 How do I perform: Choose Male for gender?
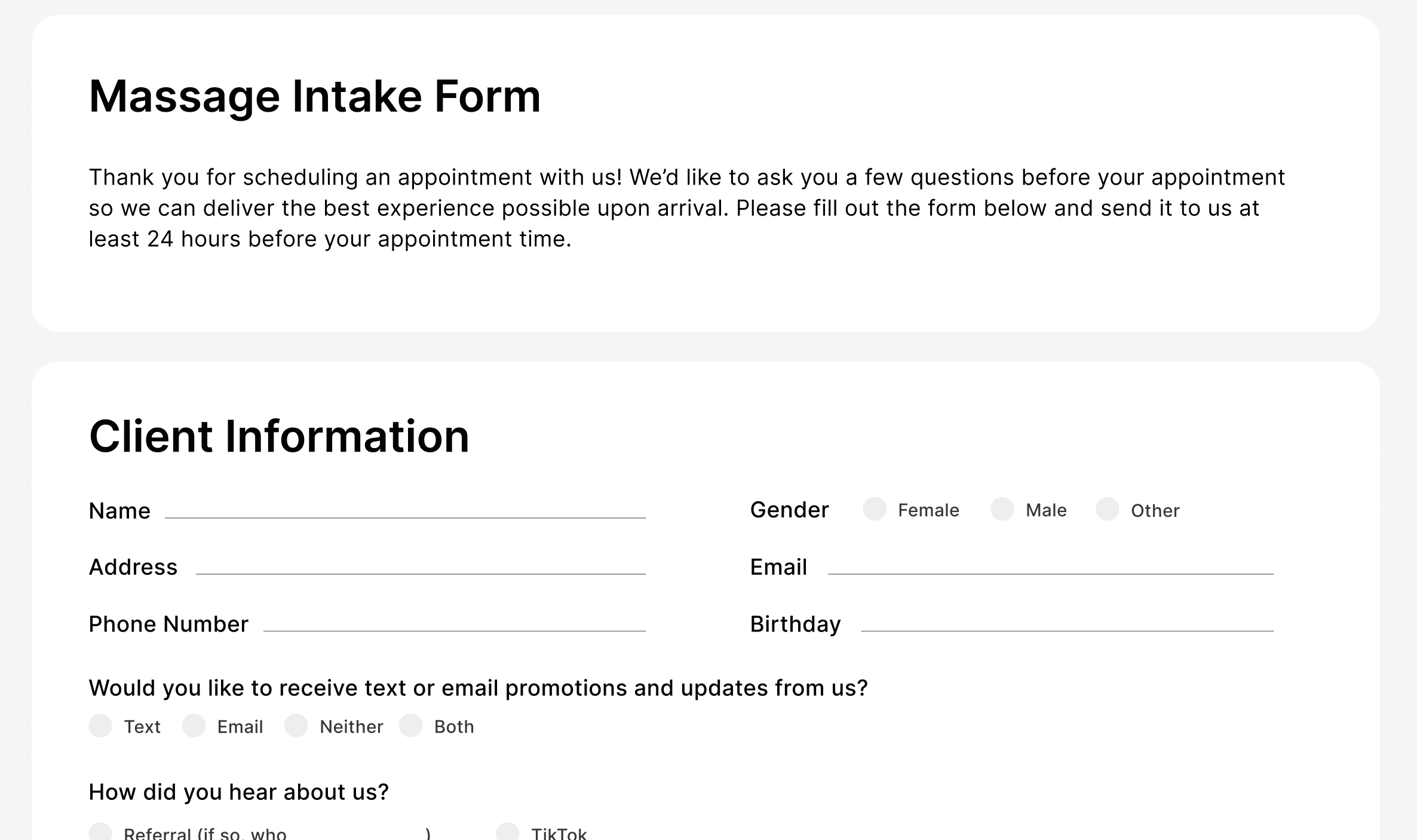(x=1002, y=510)
